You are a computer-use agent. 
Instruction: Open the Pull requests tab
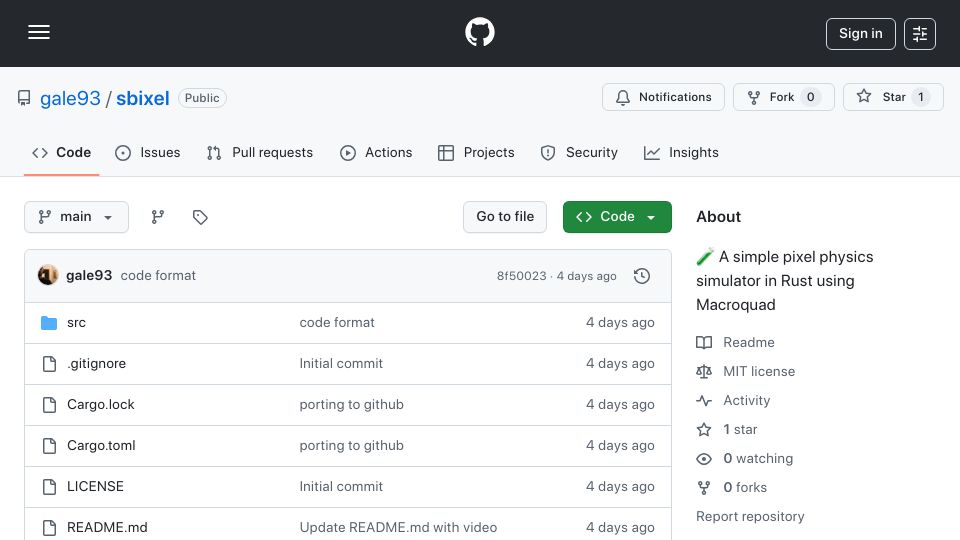point(260,152)
